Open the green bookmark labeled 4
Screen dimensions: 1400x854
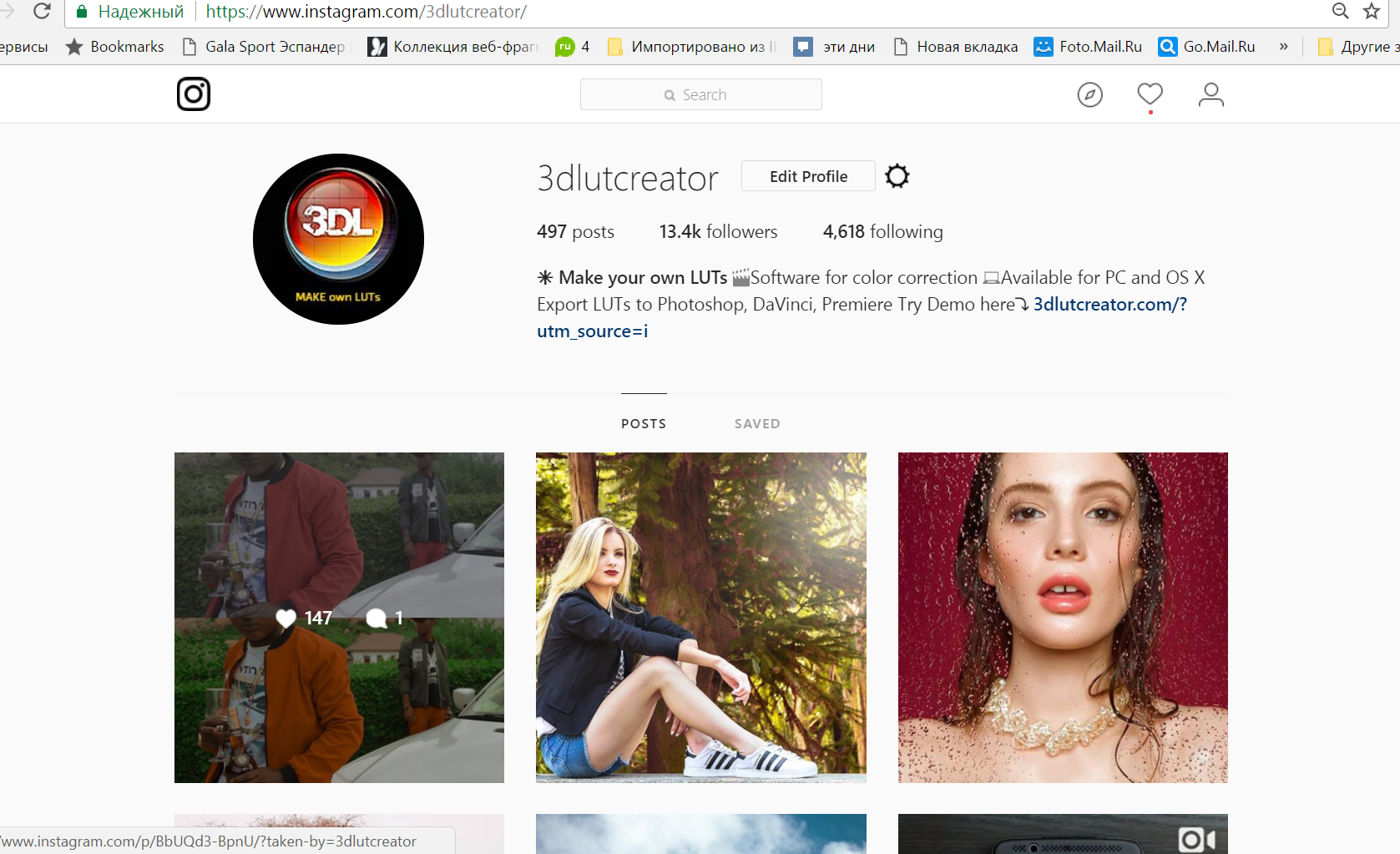(573, 47)
